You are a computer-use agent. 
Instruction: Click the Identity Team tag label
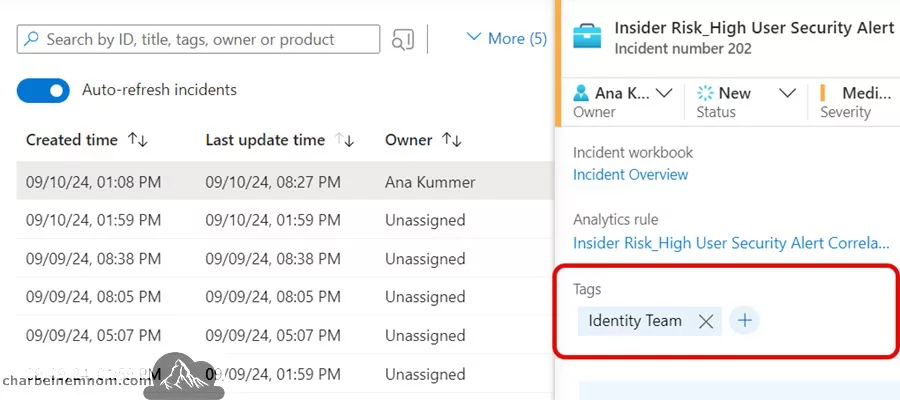pyautogui.click(x=635, y=321)
